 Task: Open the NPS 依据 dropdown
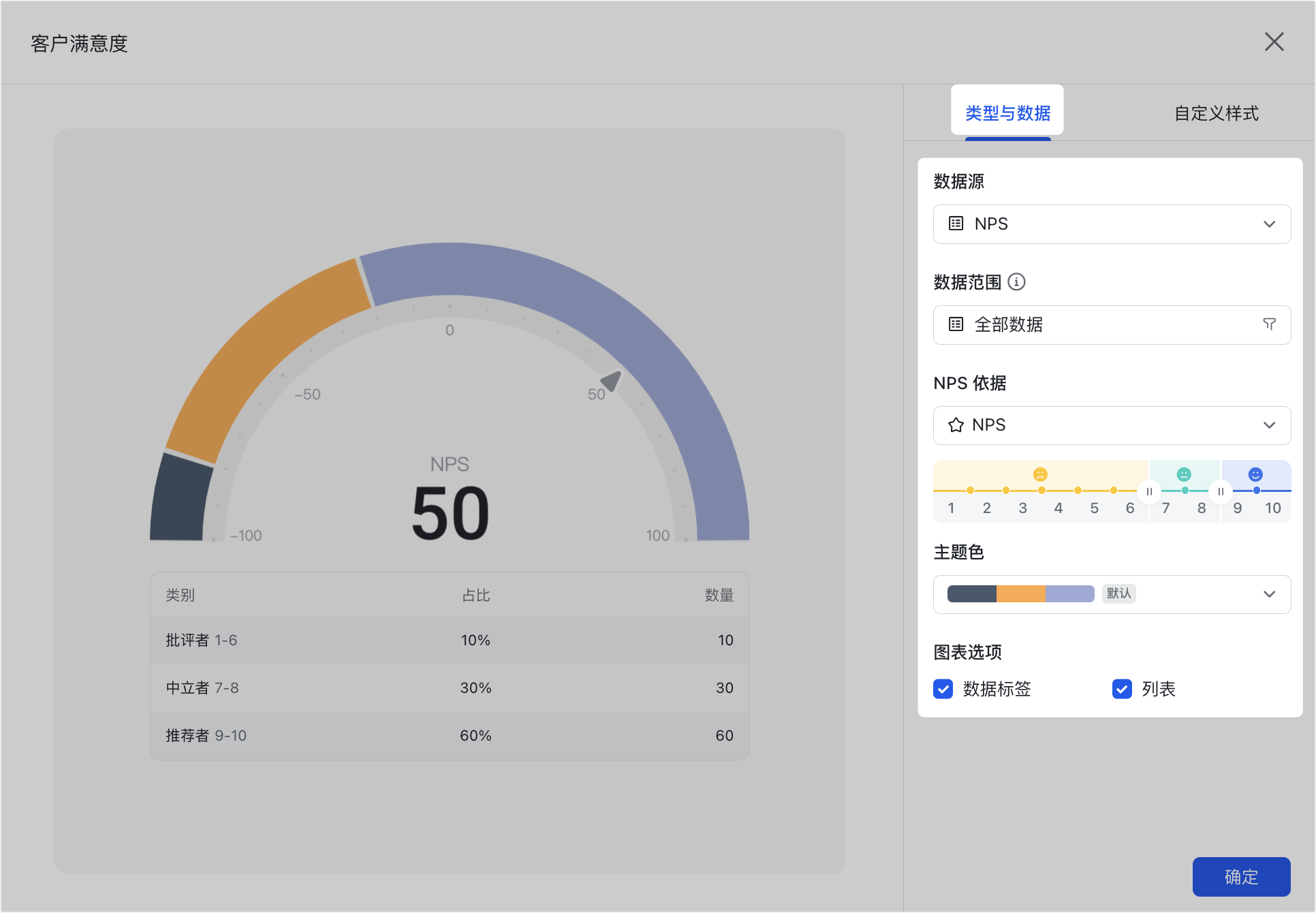pos(1112,425)
